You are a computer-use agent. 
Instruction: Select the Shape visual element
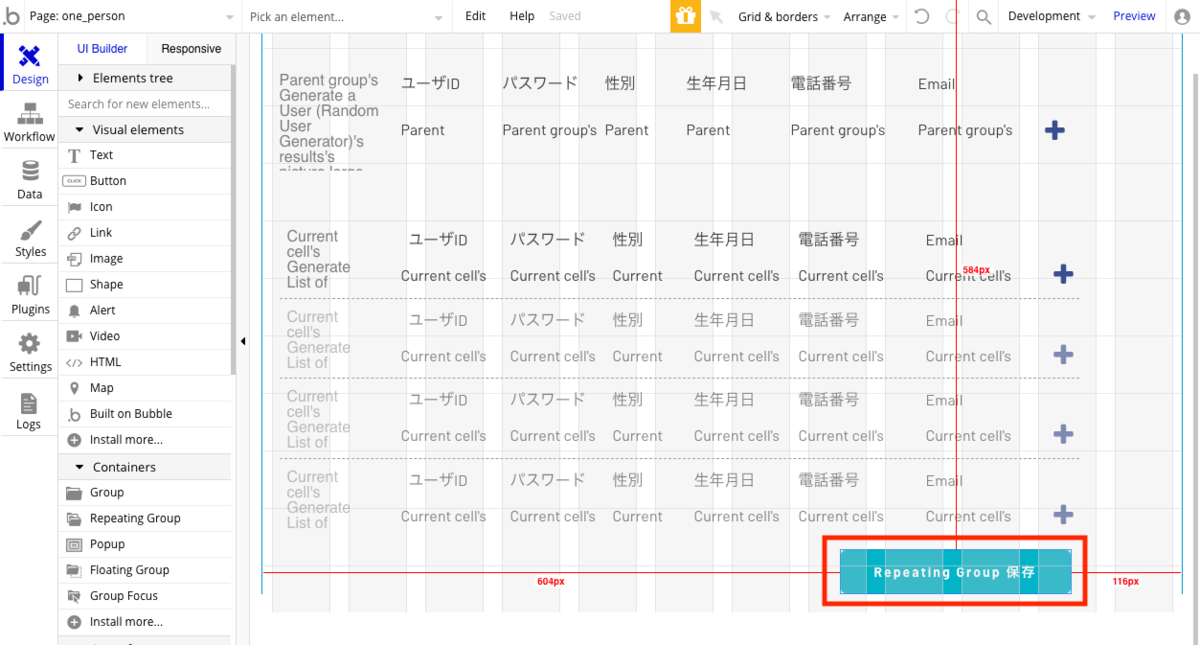[x=145, y=285]
